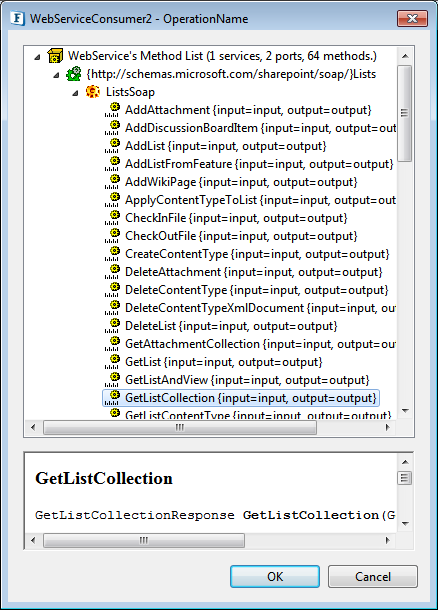
Task: Click the dialog title bar application icon
Action: [18, 18]
